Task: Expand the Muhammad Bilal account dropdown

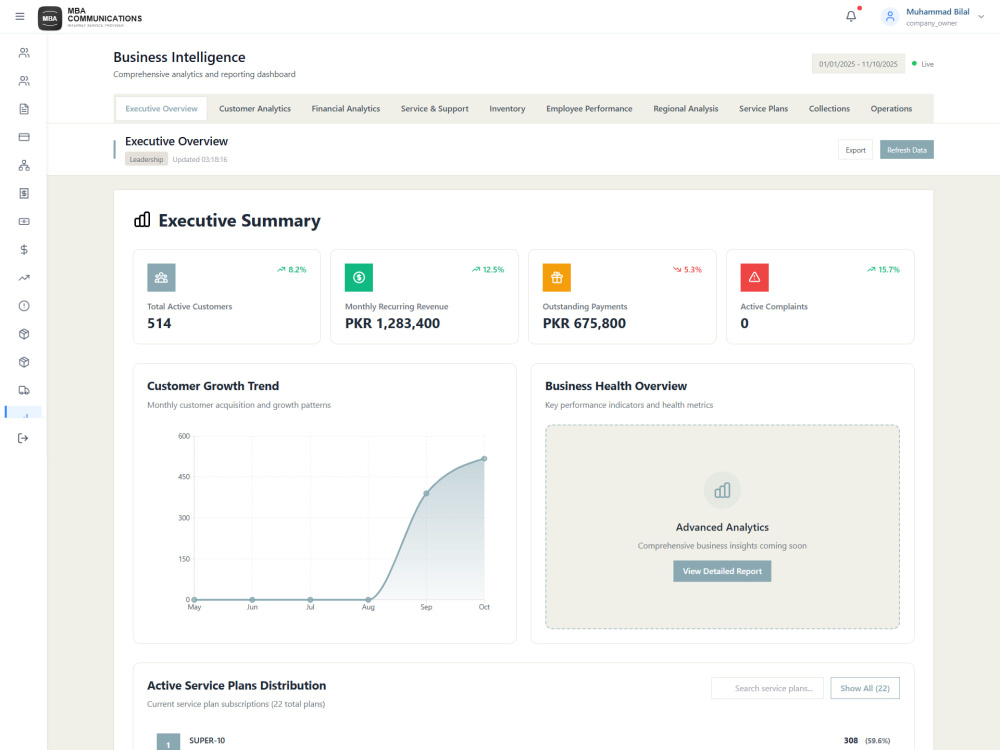Action: click(981, 17)
